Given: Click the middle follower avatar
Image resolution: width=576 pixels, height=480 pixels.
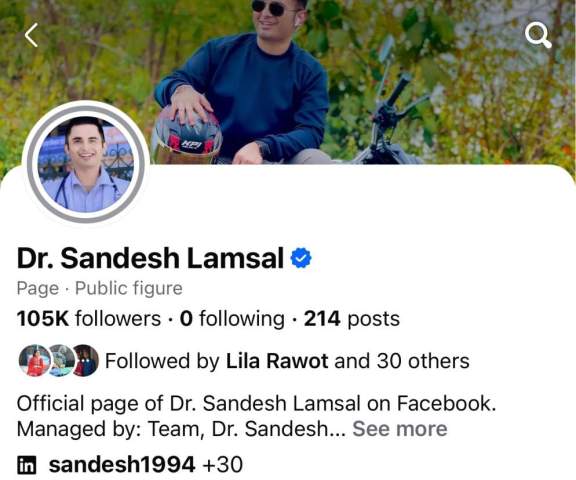Looking at the screenshot, I should tap(61, 361).
